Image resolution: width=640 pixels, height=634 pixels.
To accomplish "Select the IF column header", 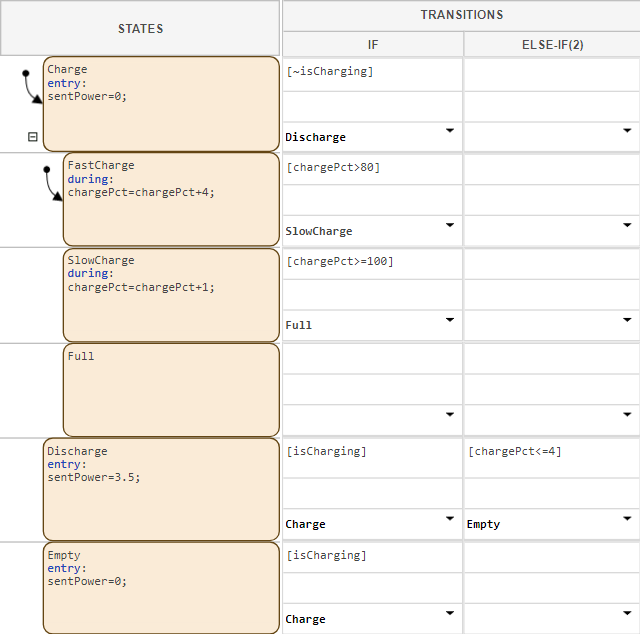I will [x=372, y=45].
